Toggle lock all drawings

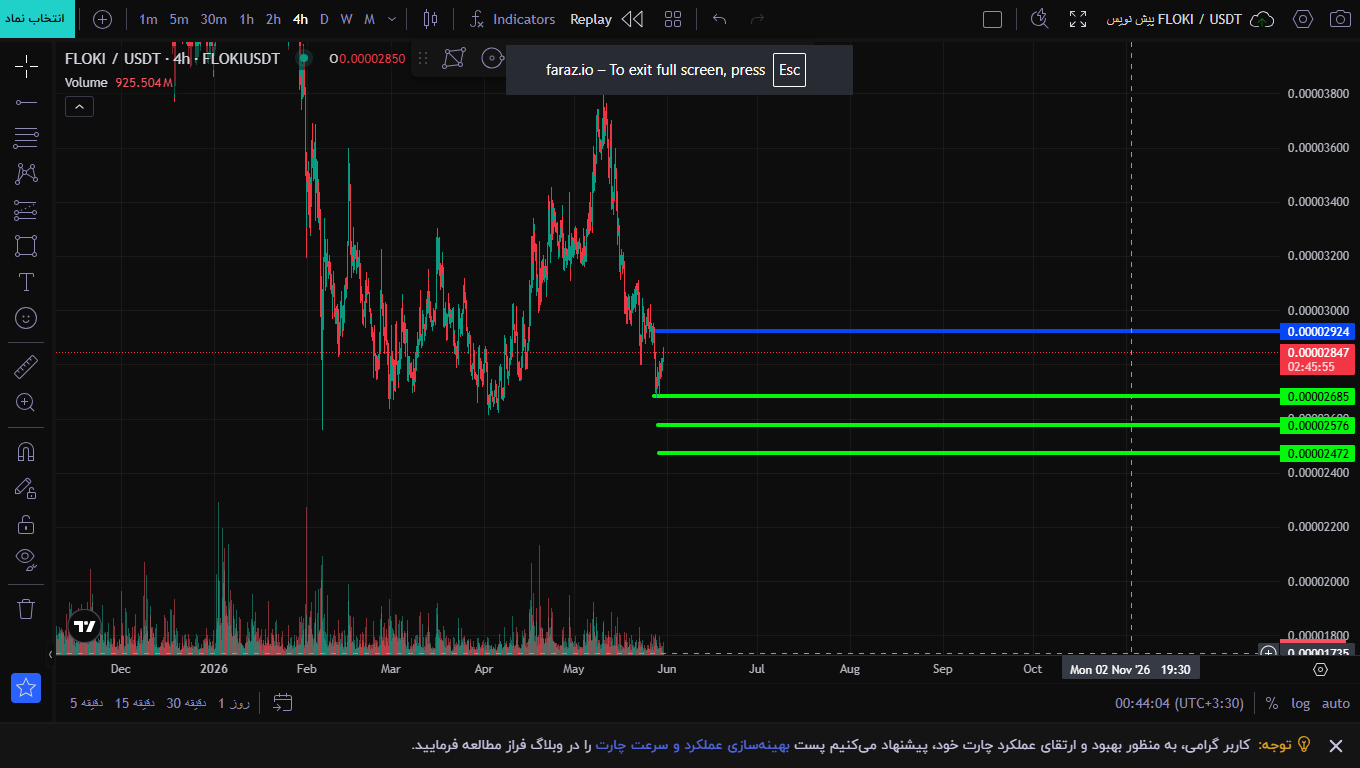click(26, 524)
